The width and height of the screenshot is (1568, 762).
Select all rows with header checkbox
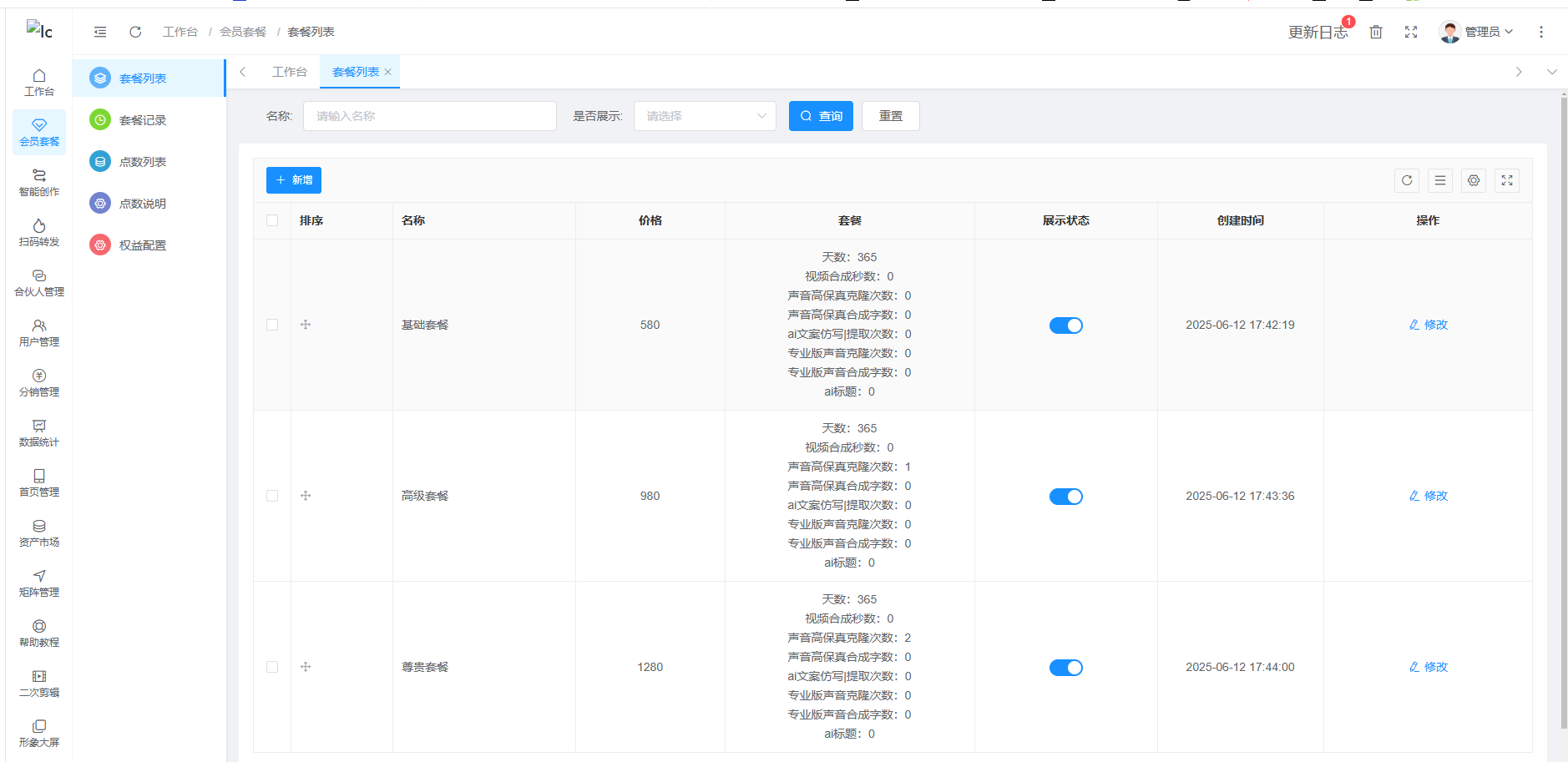(x=272, y=220)
